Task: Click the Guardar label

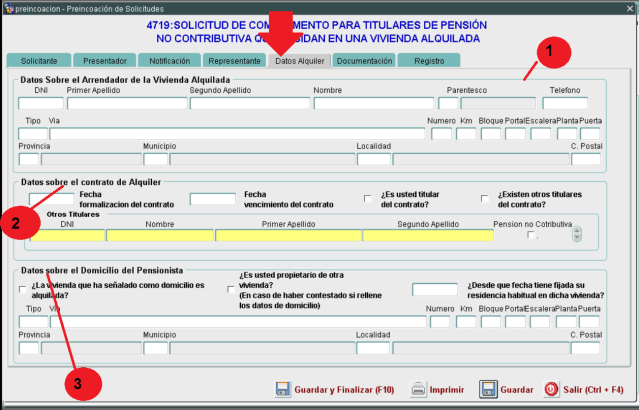Action: 517,390
